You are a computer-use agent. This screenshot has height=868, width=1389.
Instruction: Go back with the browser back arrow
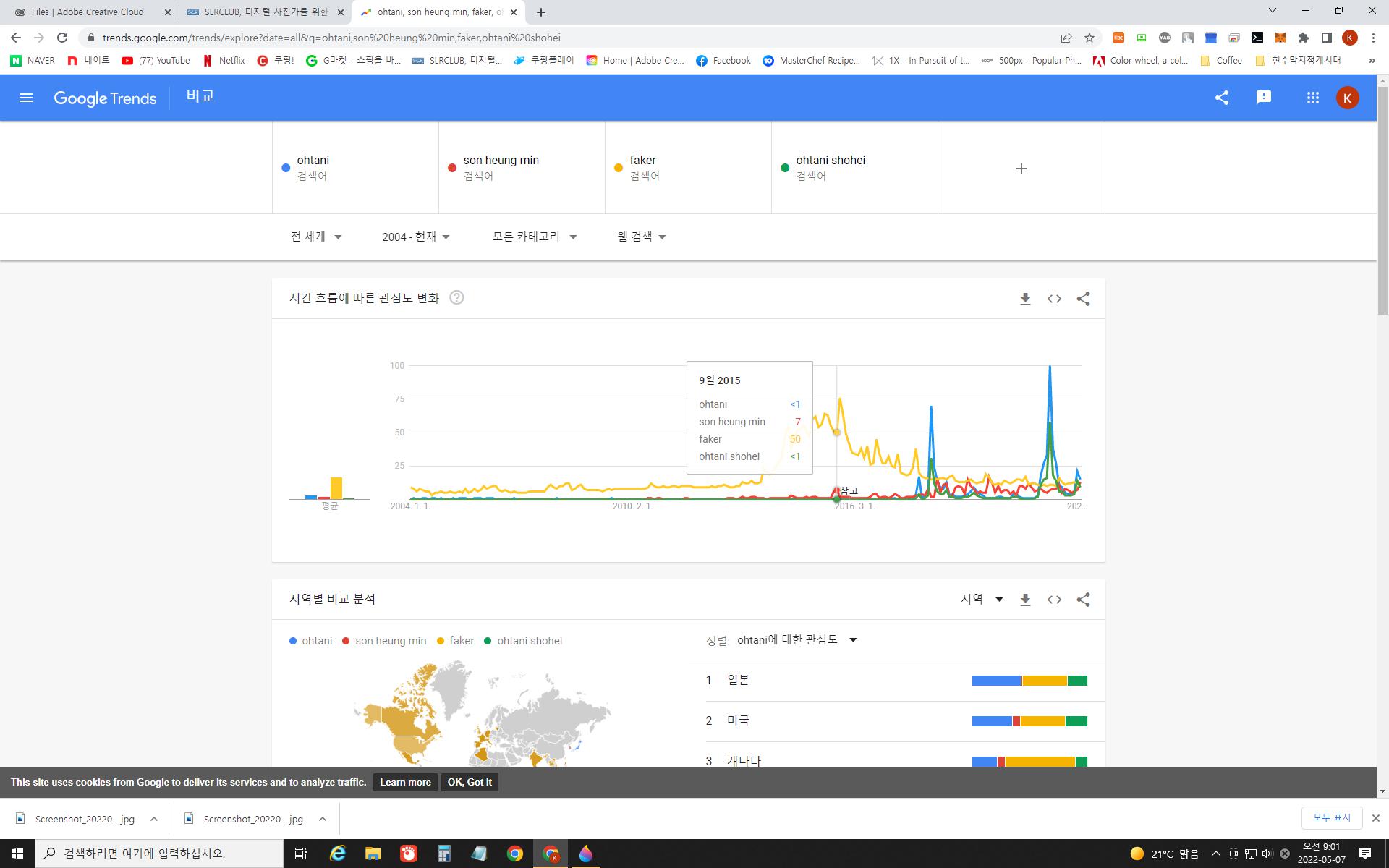point(16,38)
